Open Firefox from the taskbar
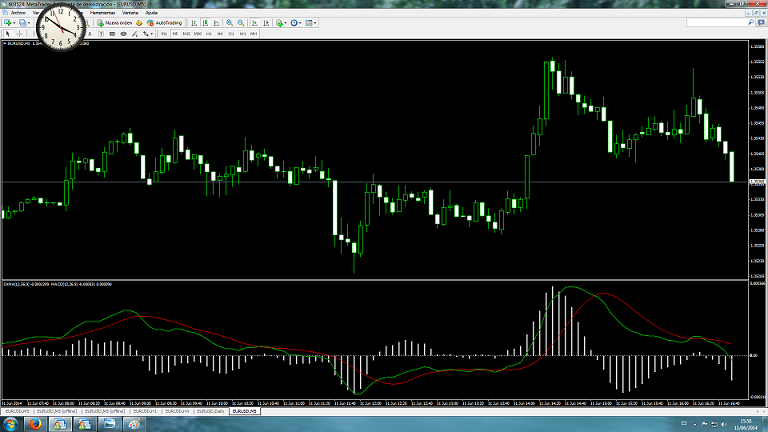 (35, 424)
